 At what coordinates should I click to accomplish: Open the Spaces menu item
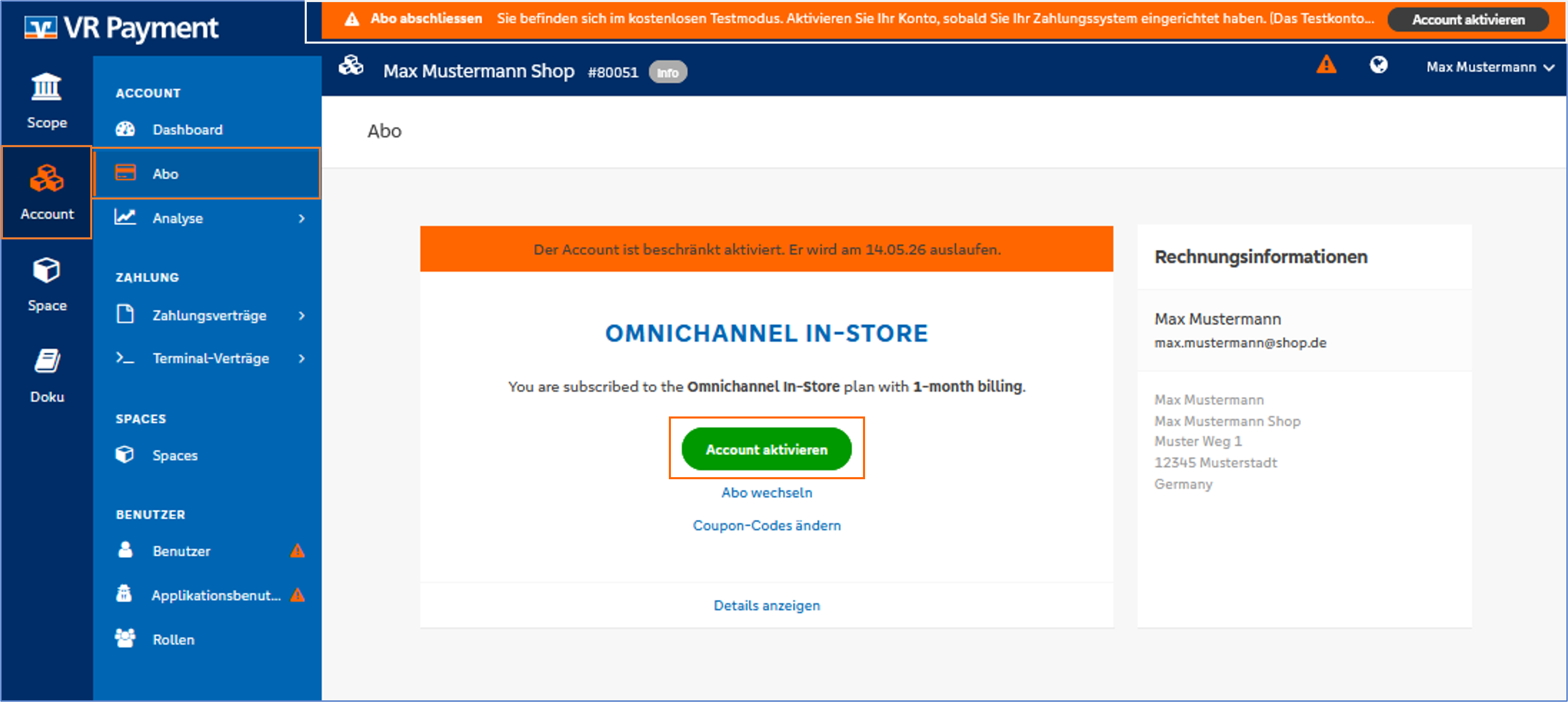point(207,456)
